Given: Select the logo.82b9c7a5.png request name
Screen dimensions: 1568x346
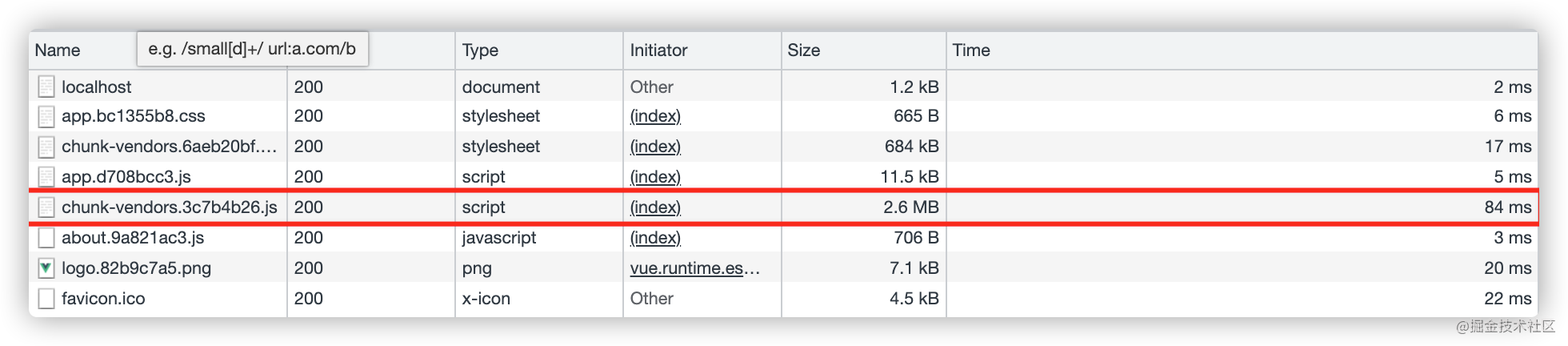Looking at the screenshot, I should (136, 268).
